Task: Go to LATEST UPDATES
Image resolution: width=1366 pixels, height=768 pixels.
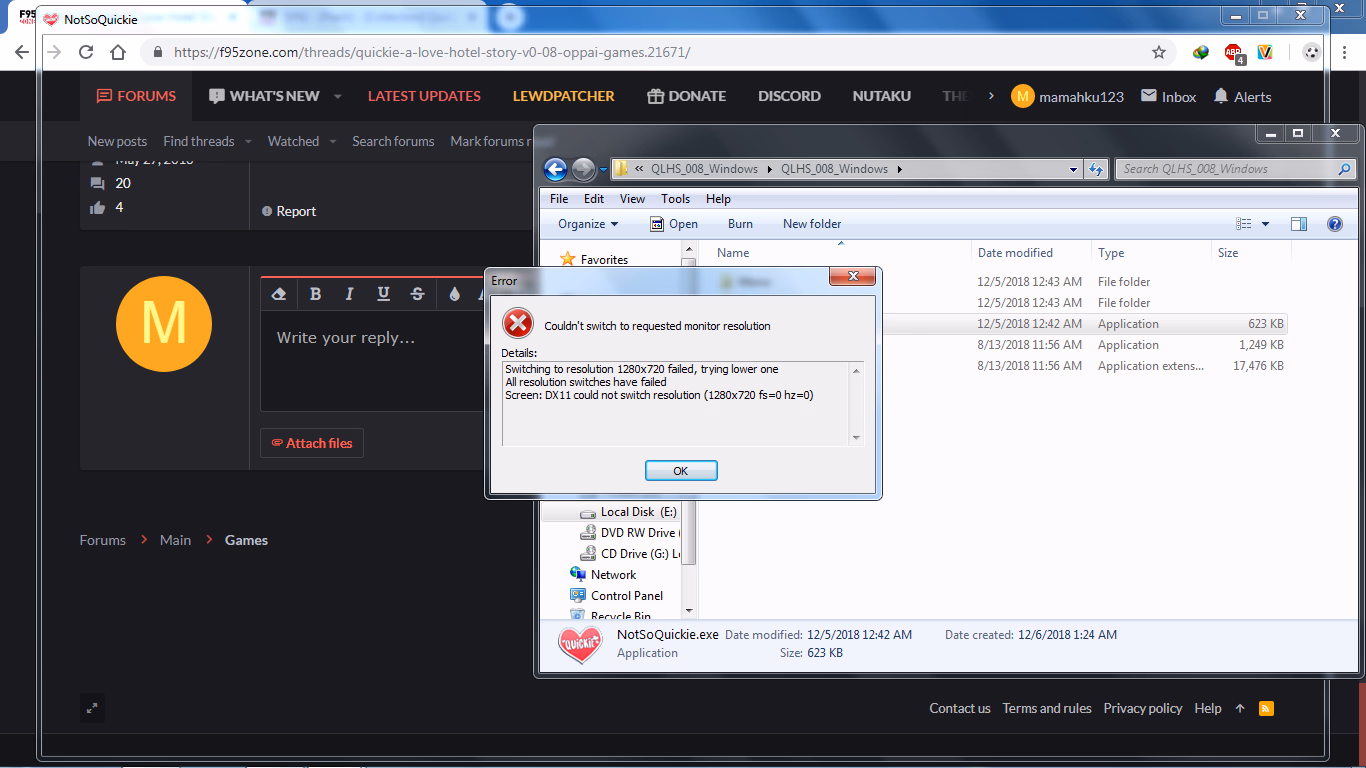Action: click(424, 96)
